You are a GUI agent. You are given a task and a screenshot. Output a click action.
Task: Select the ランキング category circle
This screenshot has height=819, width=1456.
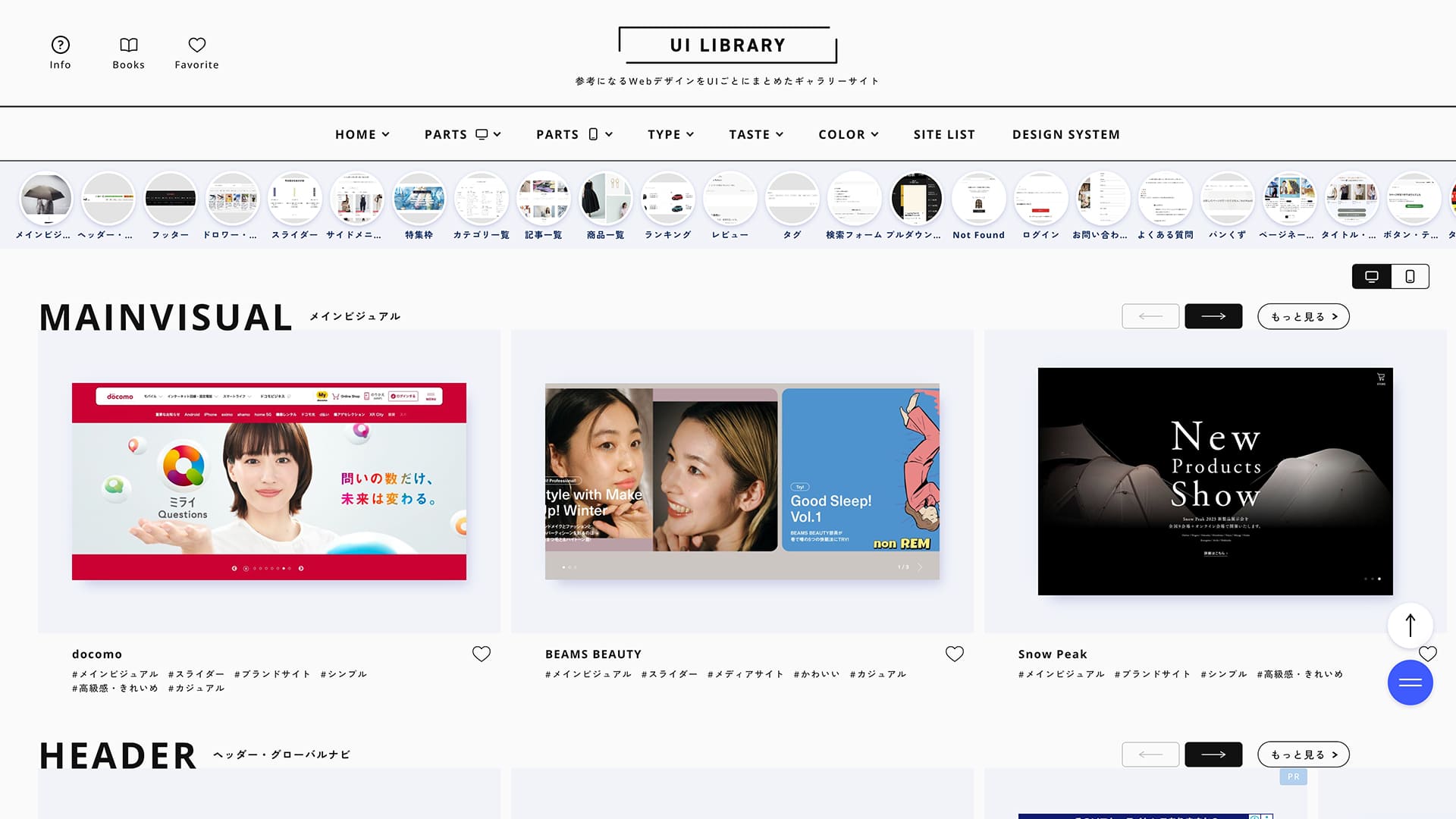[x=668, y=199]
